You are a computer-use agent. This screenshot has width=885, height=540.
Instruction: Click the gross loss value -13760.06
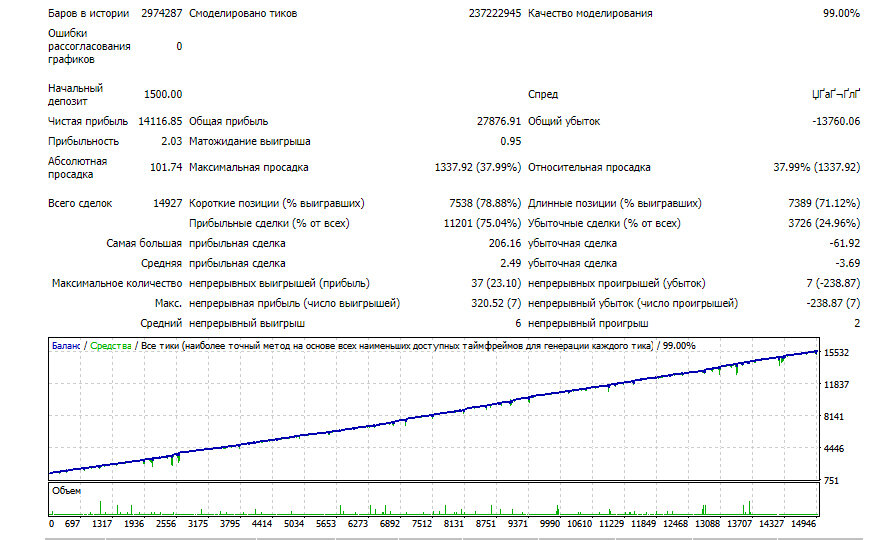pos(836,121)
